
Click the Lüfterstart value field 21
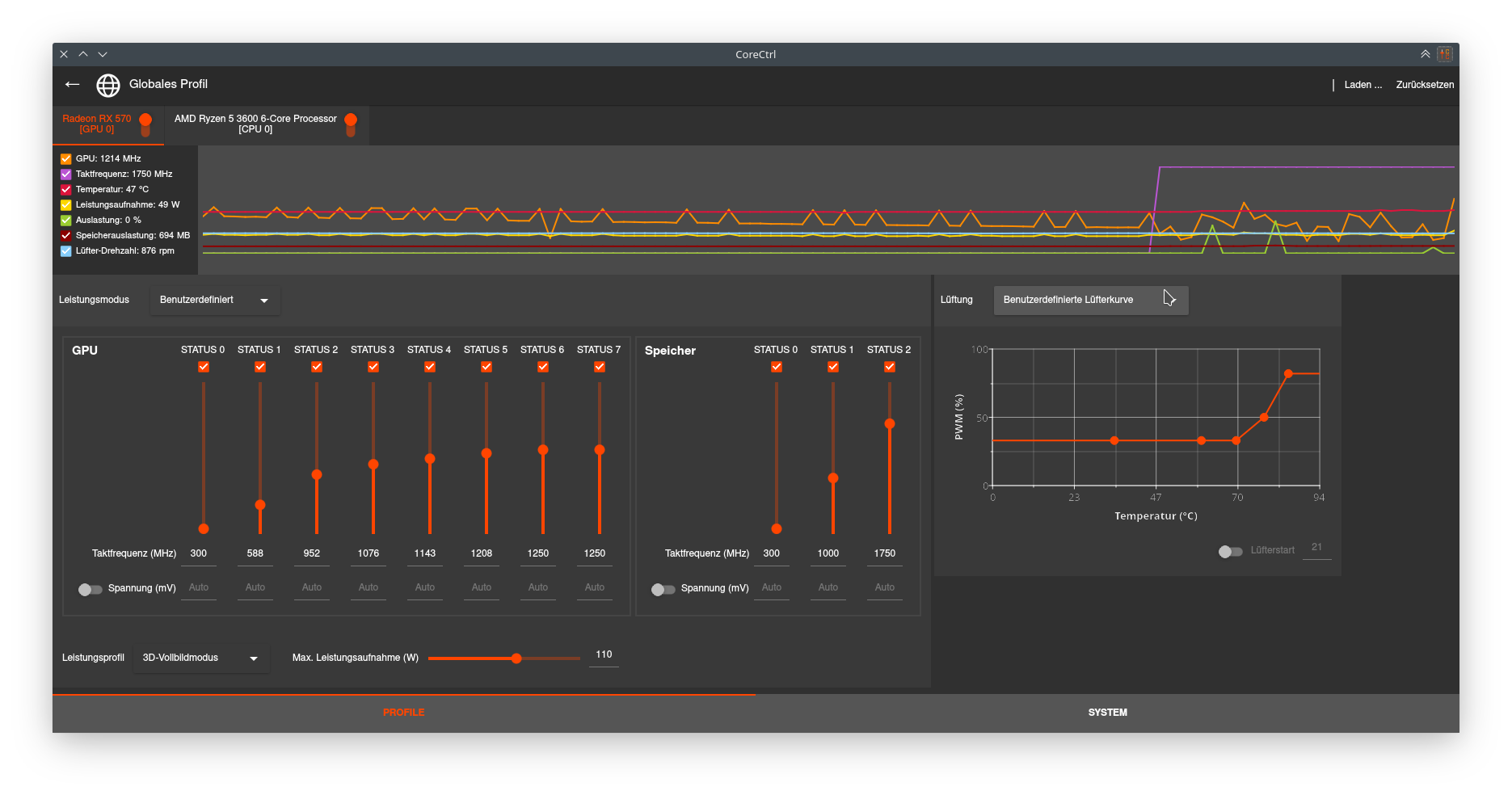tap(1317, 548)
